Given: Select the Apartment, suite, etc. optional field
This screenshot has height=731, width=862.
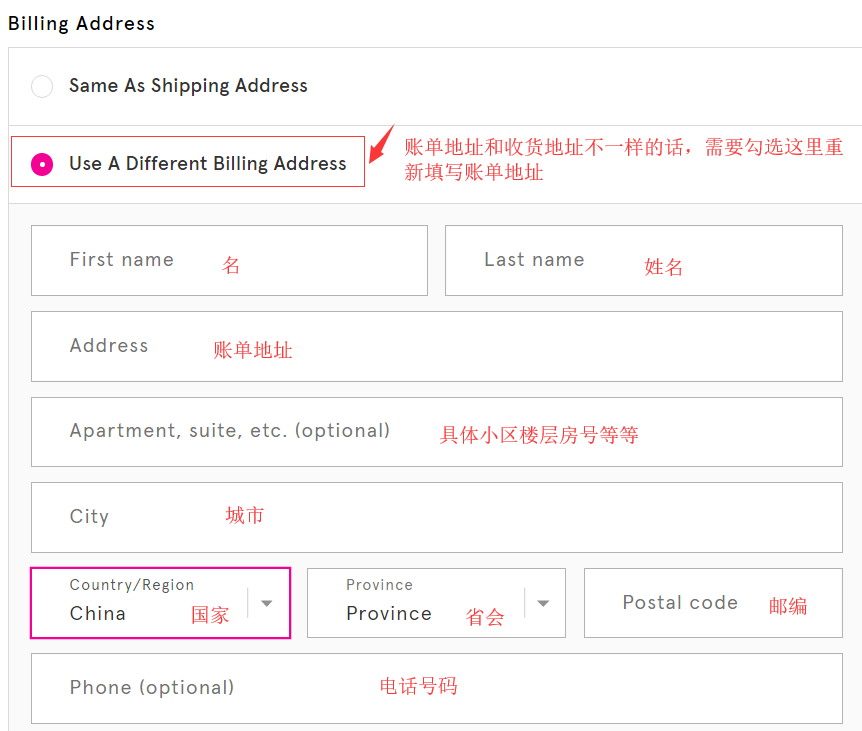Looking at the screenshot, I should pos(436,432).
